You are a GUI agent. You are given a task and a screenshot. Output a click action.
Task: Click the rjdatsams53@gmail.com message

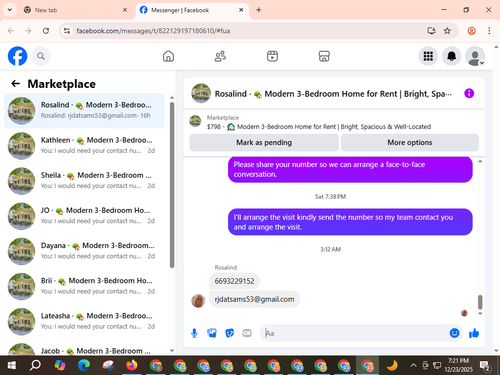(254, 299)
